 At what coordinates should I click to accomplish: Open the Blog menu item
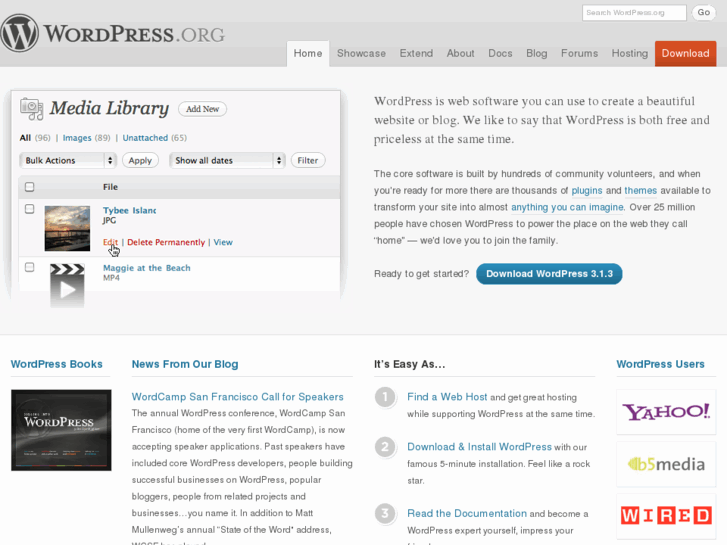(536, 53)
